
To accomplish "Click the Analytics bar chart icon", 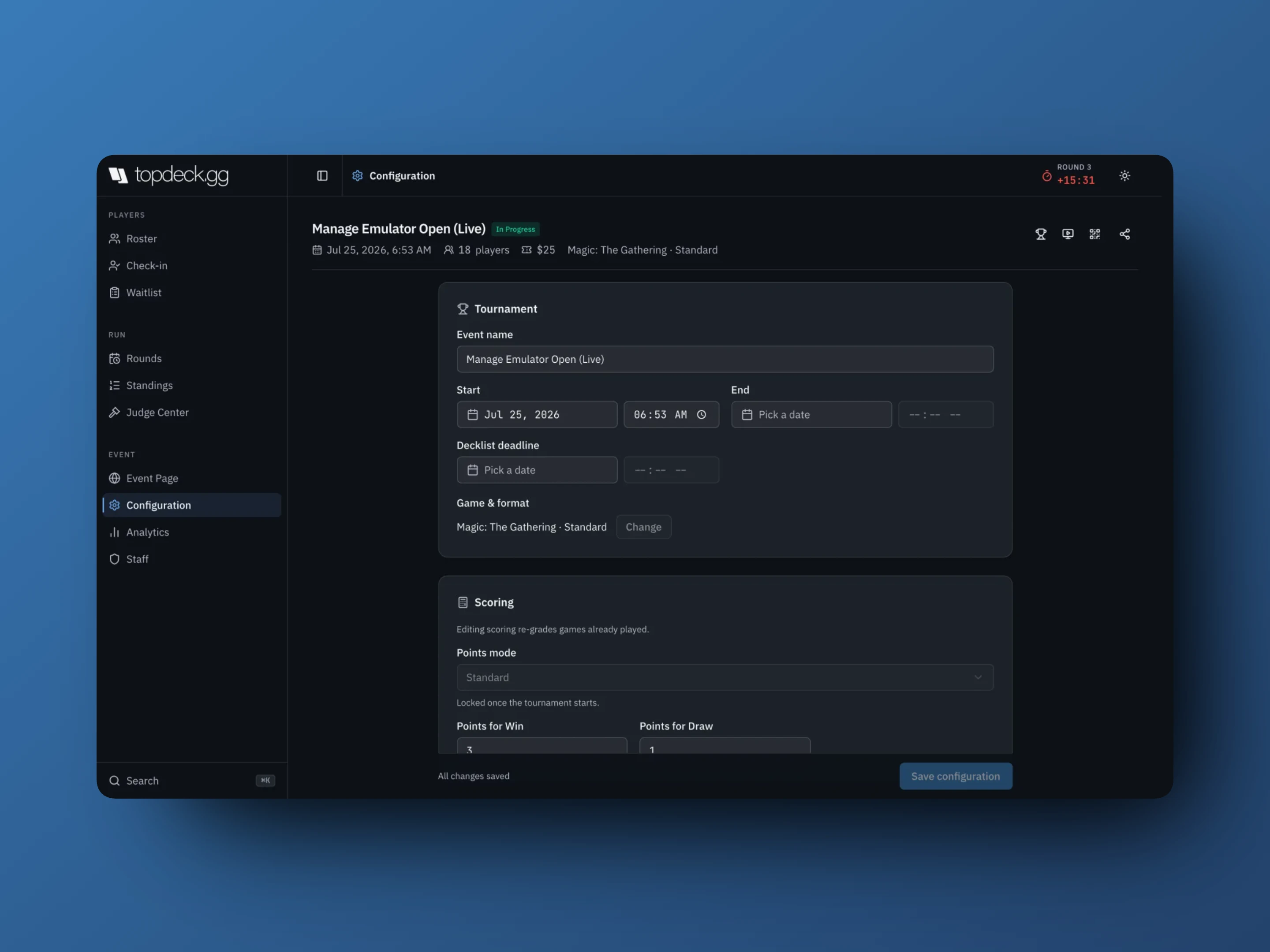I will [x=114, y=532].
